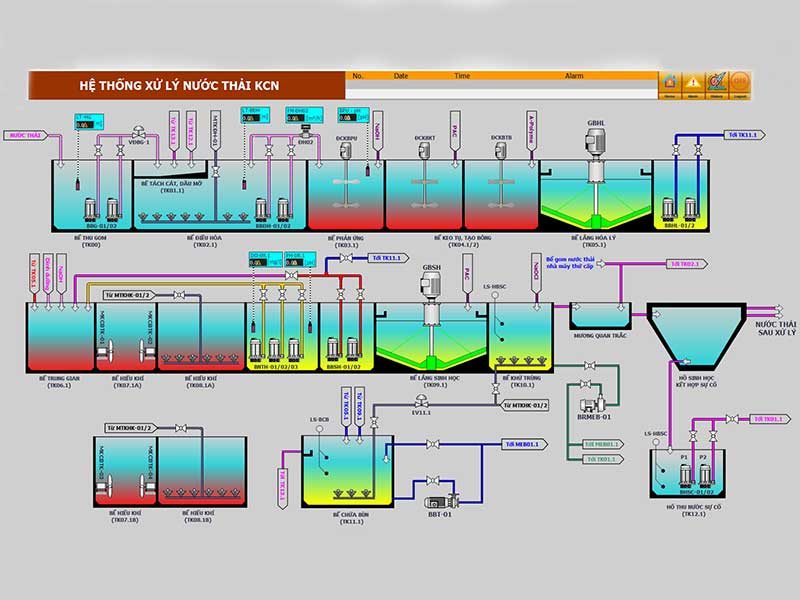This screenshot has width=800, height=600.
Task: Click the Date column header
Action: tap(401, 75)
